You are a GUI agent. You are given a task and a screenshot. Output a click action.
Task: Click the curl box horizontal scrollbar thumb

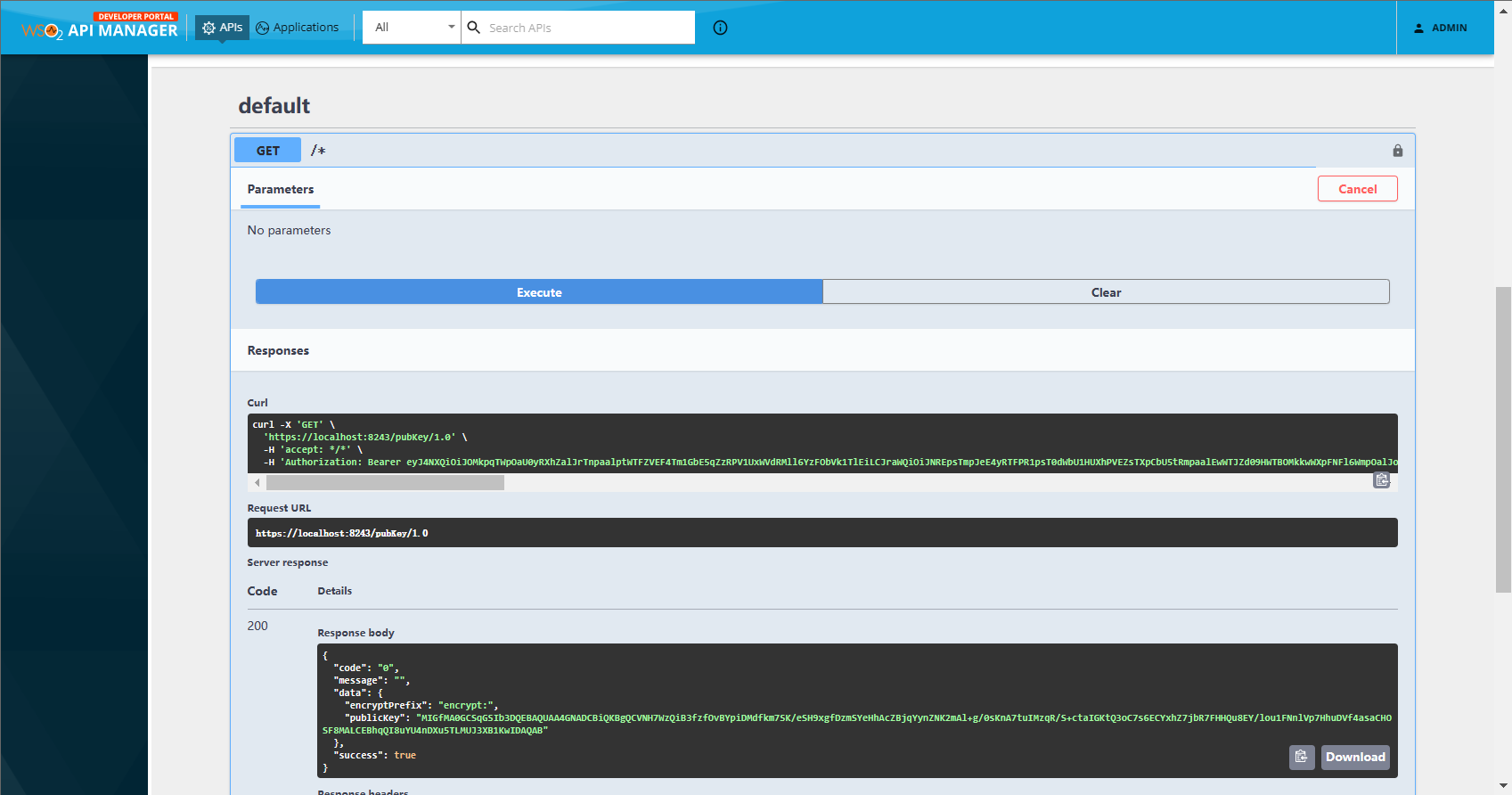coord(385,482)
